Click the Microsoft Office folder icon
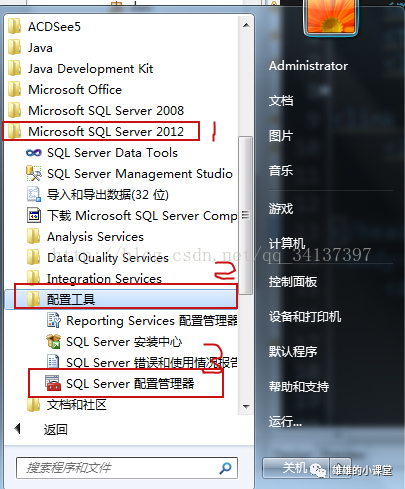The width and height of the screenshot is (405, 489). [14, 89]
